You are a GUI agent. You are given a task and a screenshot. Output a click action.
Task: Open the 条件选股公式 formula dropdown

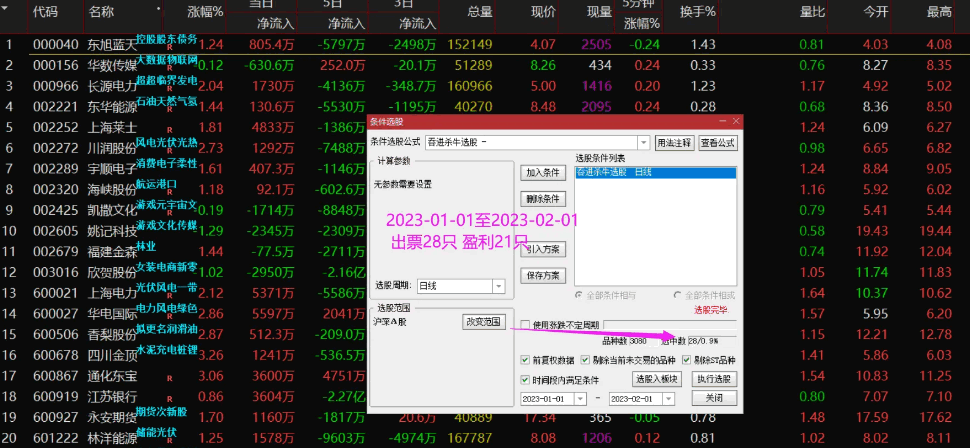pos(643,142)
